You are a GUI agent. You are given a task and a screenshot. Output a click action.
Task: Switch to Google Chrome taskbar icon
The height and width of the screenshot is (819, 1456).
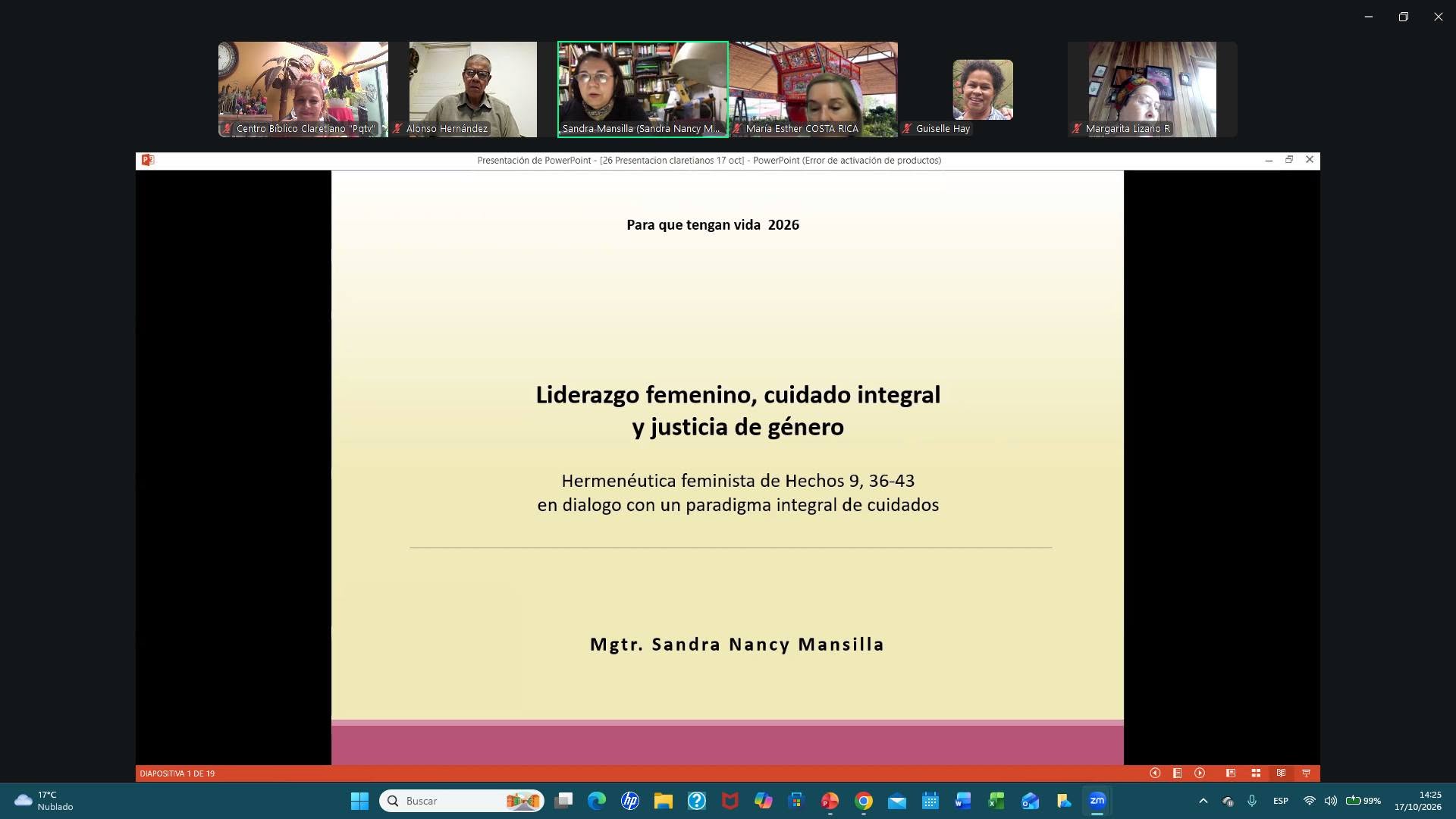point(864,801)
